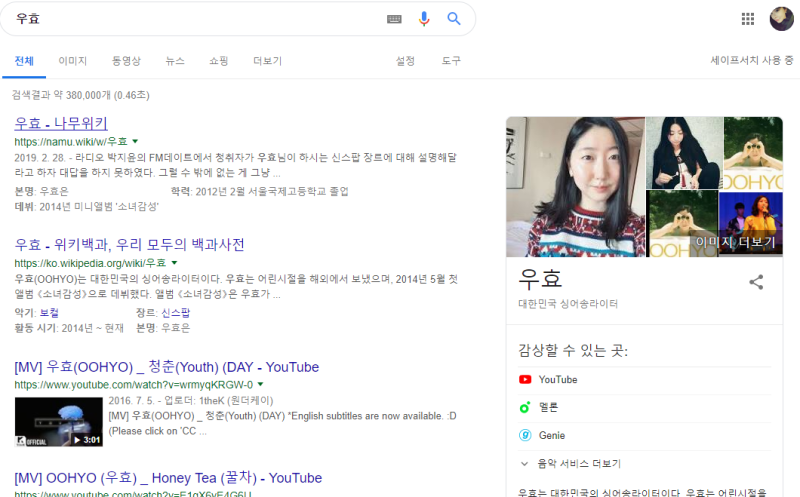Image resolution: width=800 pixels, height=497 pixels.
Task: Select the 전체 tab
Action: 24,61
